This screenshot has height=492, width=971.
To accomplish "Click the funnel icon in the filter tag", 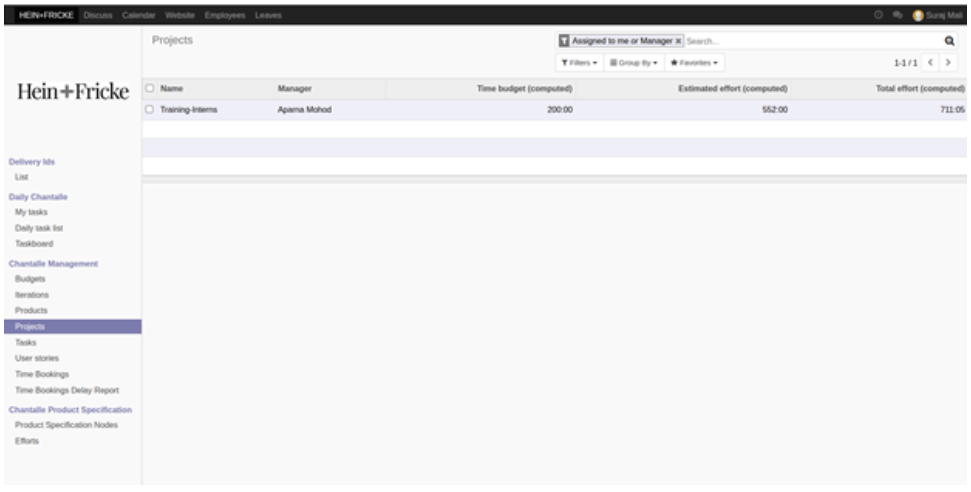I will [565, 41].
